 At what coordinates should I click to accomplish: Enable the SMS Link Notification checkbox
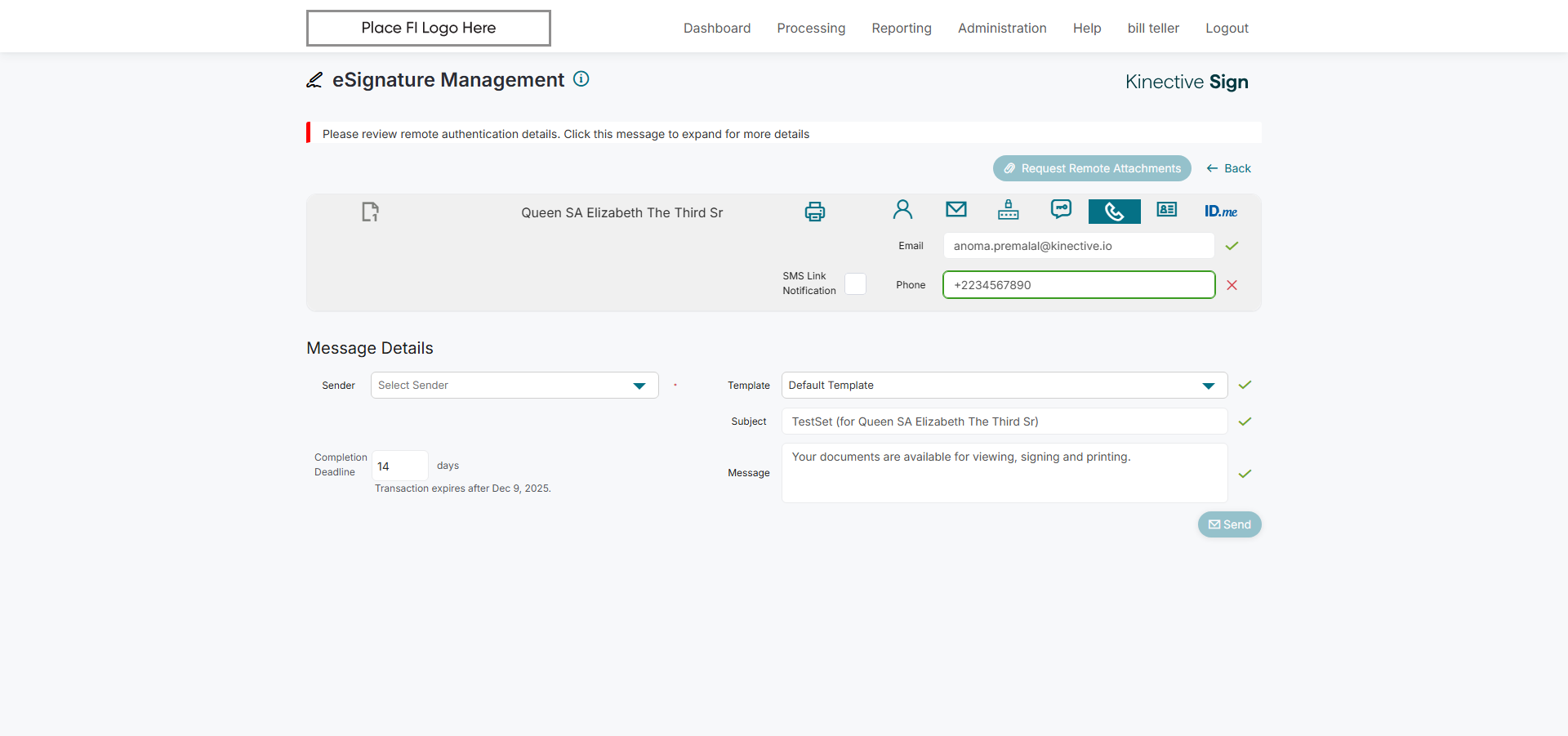click(x=855, y=283)
